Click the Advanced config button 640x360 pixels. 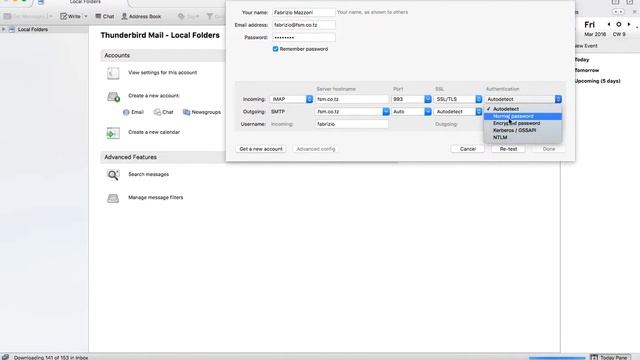pyautogui.click(x=316, y=149)
